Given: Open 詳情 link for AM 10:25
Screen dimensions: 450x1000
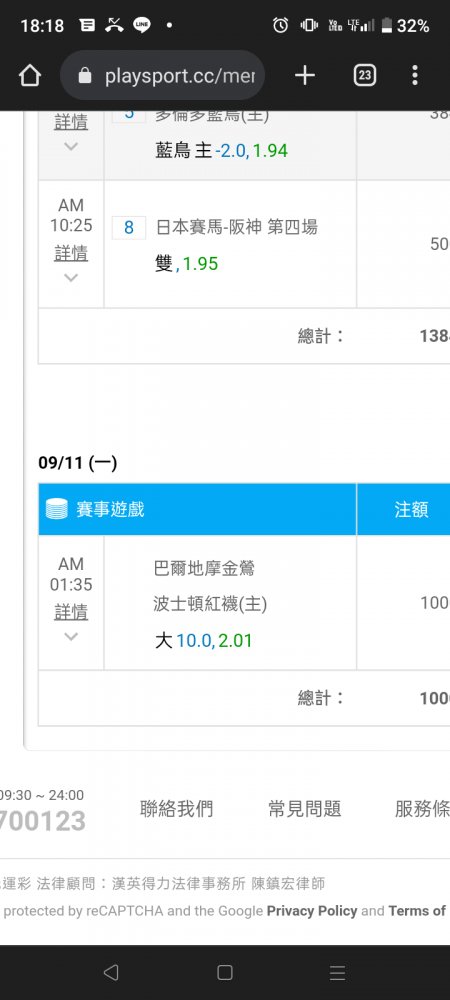Looking at the screenshot, I should point(71,253).
